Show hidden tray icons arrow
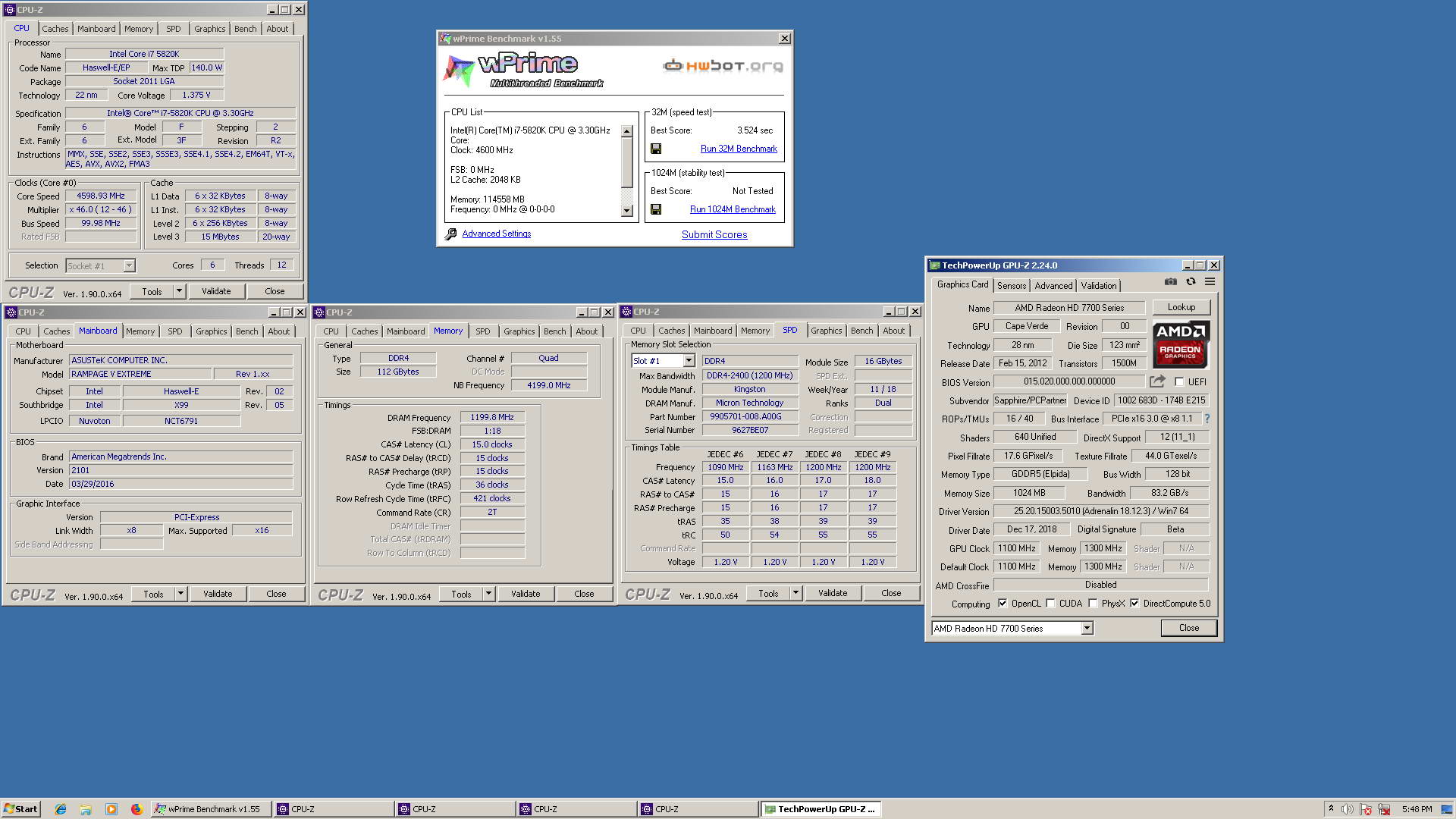This screenshot has height=819, width=1456. 1331,809
